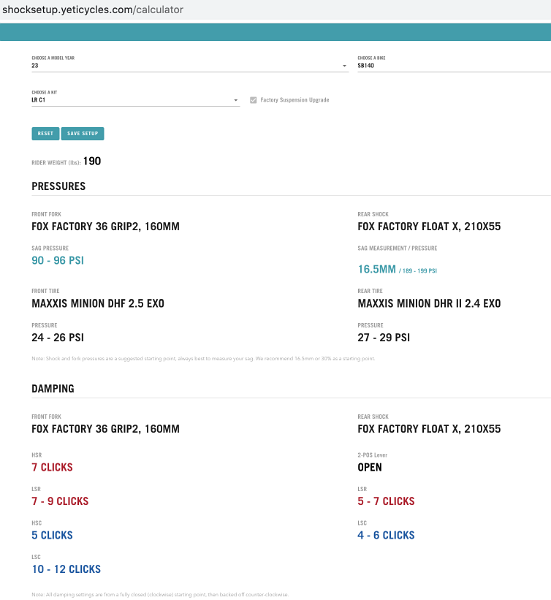551x600 pixels.
Task: Click the fork LSR 7 - 9 Clicks value
Action: tap(60, 501)
